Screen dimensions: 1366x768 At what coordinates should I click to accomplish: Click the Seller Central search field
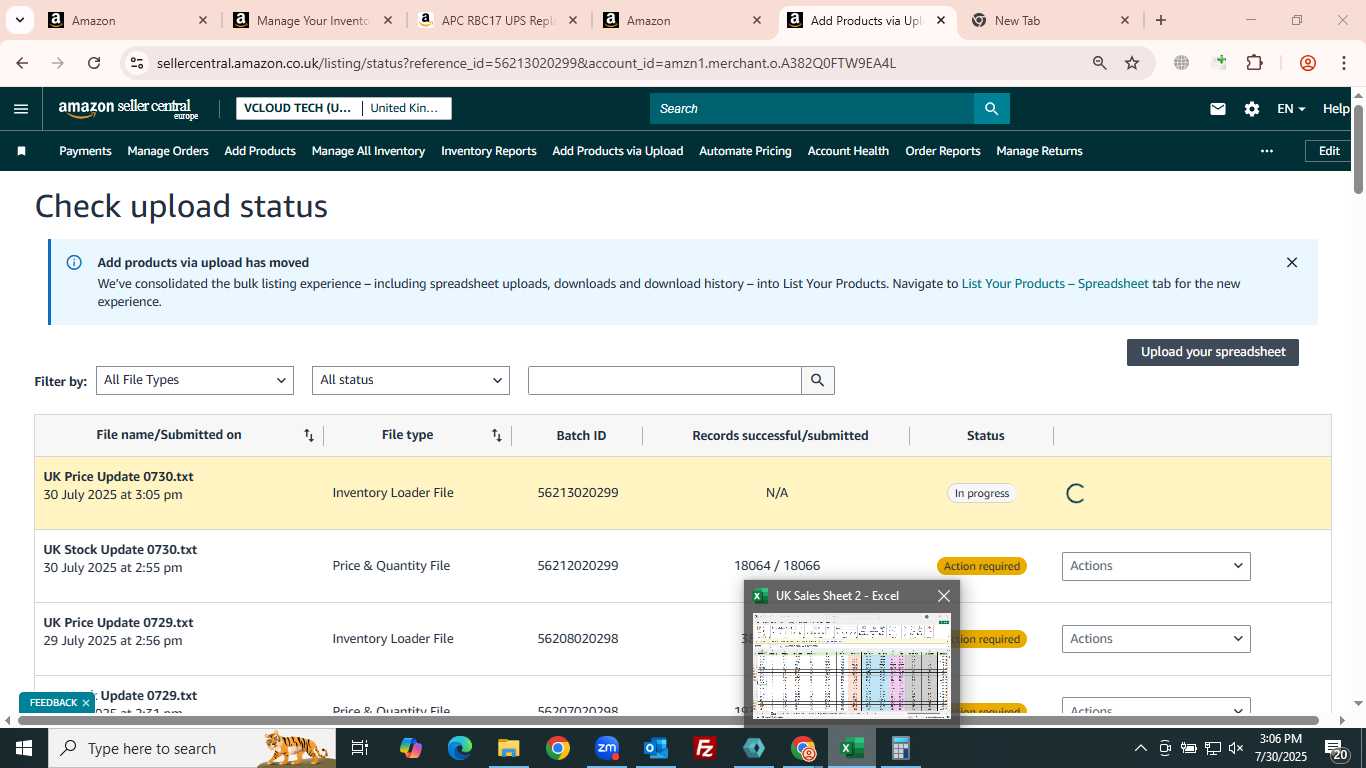pos(812,109)
